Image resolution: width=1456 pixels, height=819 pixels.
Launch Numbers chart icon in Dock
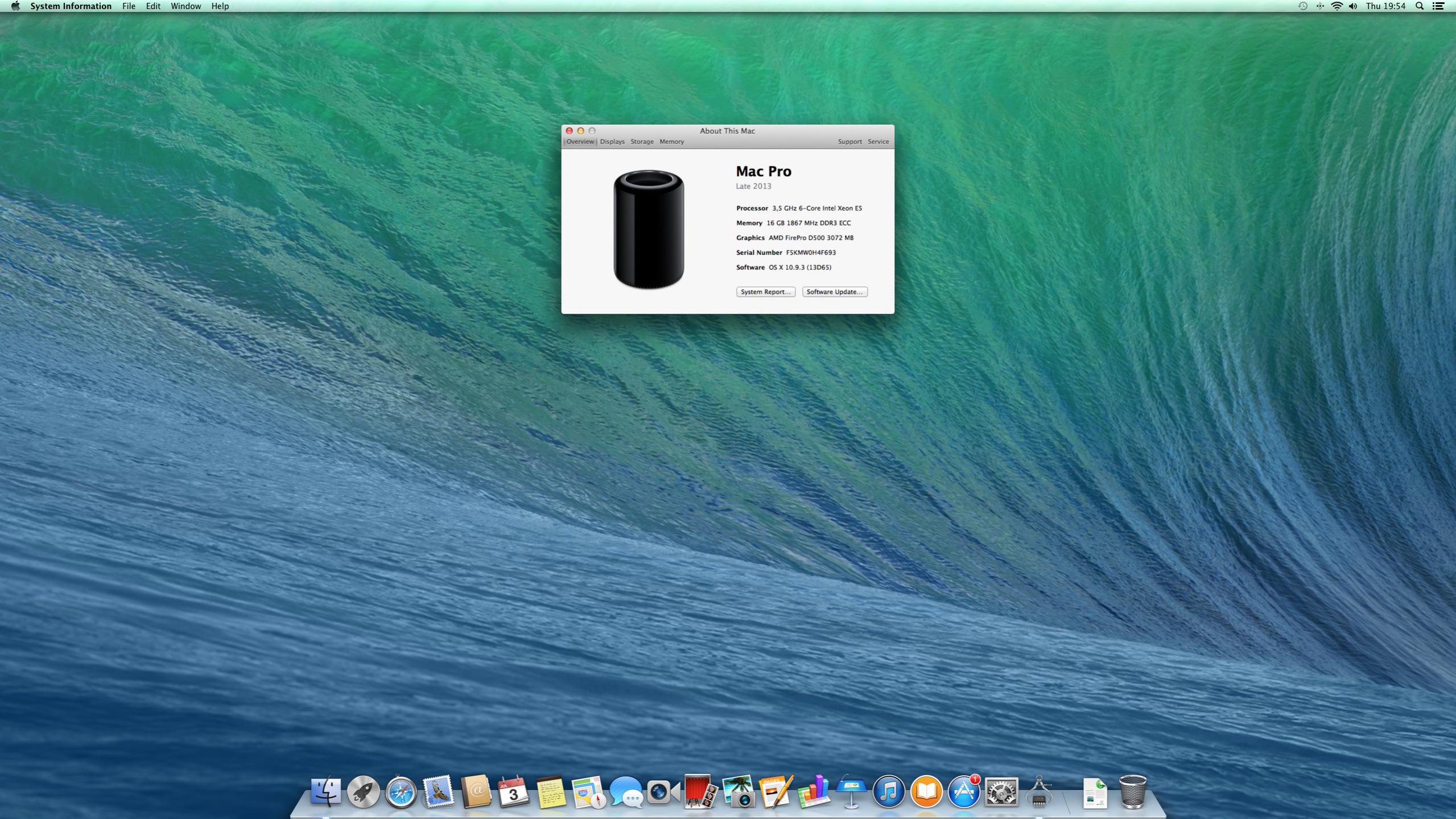[814, 791]
